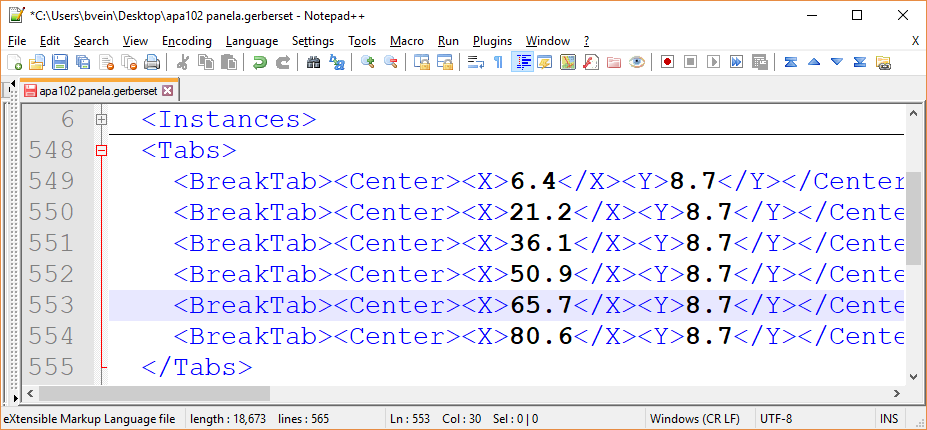The height and width of the screenshot is (430, 927).
Task: Toggle Show All Characters pilcrow
Action: coord(498,62)
